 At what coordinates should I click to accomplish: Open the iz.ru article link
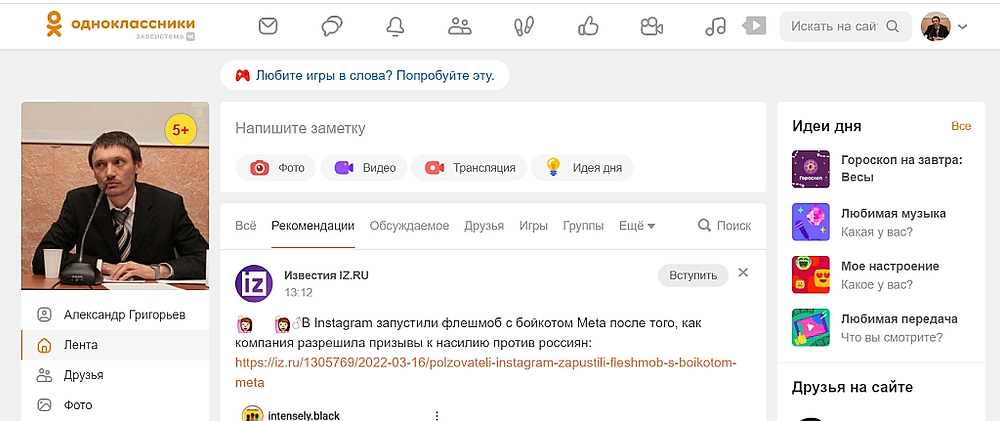(x=486, y=373)
